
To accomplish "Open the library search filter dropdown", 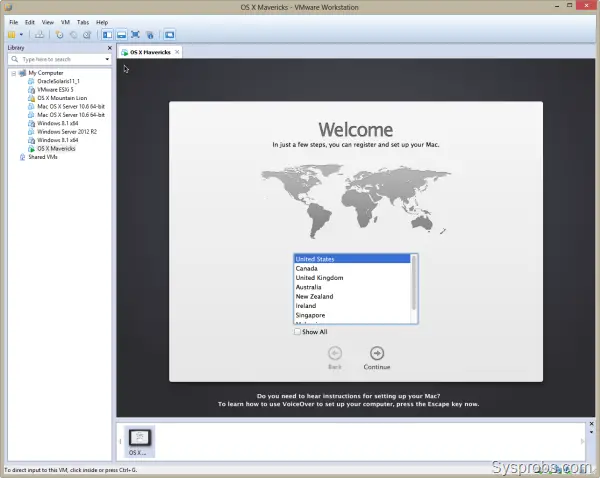I will pyautogui.click(x=107, y=59).
